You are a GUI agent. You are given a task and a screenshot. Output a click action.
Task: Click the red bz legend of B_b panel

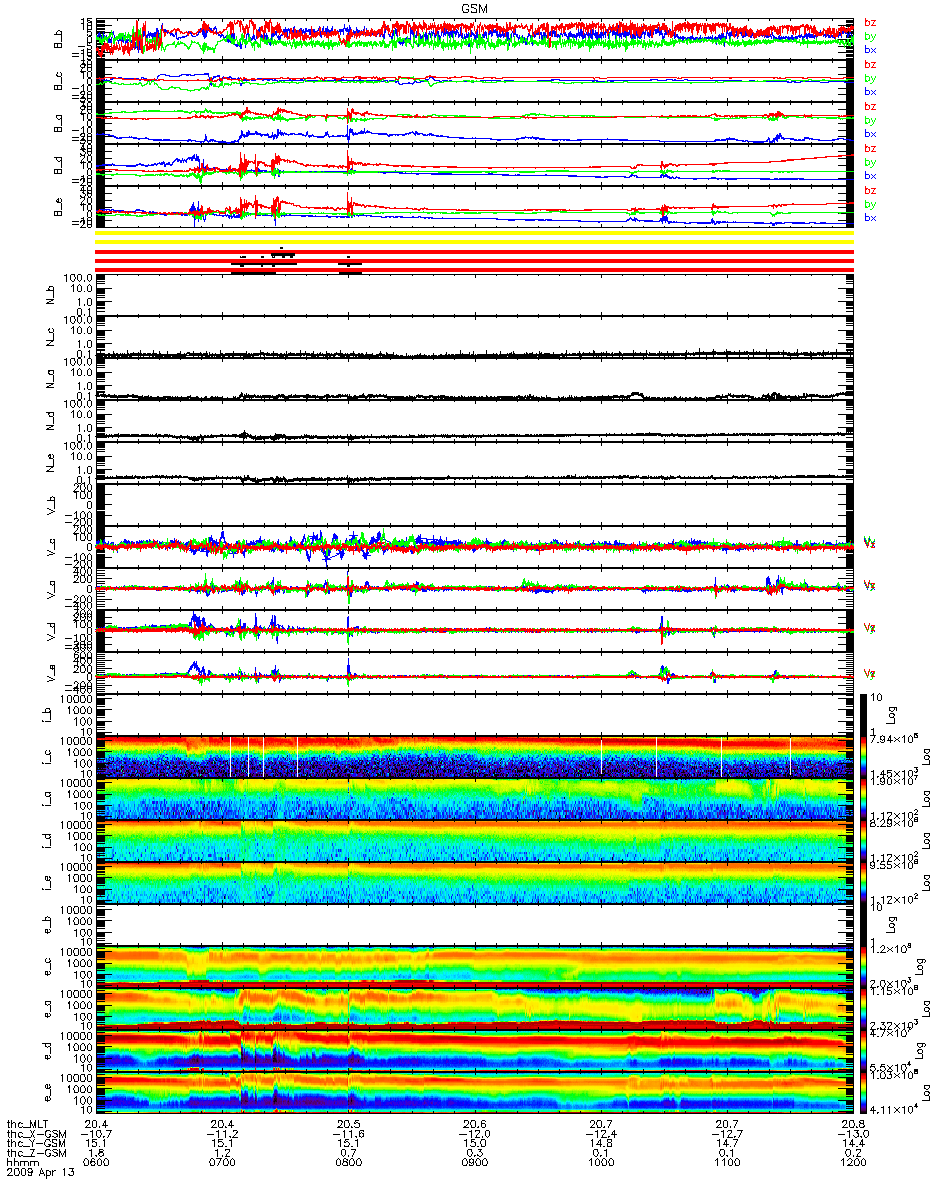tap(870, 22)
